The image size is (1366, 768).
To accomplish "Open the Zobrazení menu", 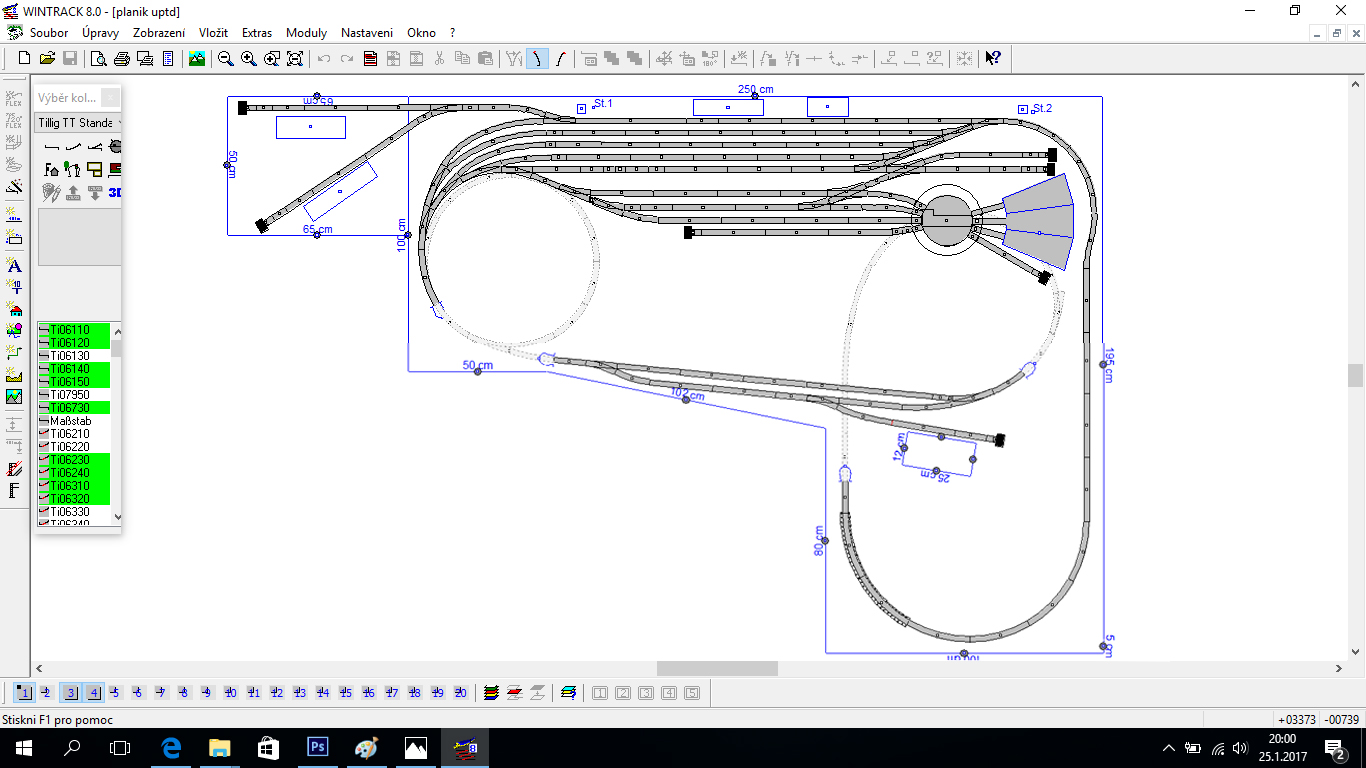I will (159, 33).
